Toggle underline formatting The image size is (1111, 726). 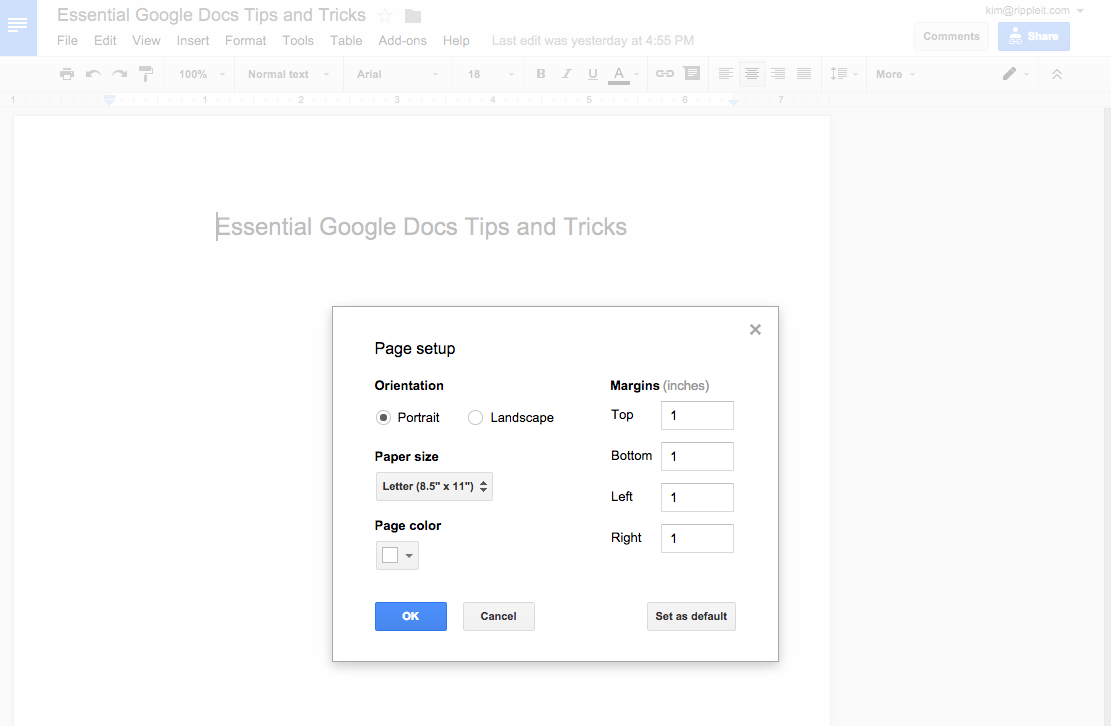pyautogui.click(x=593, y=74)
